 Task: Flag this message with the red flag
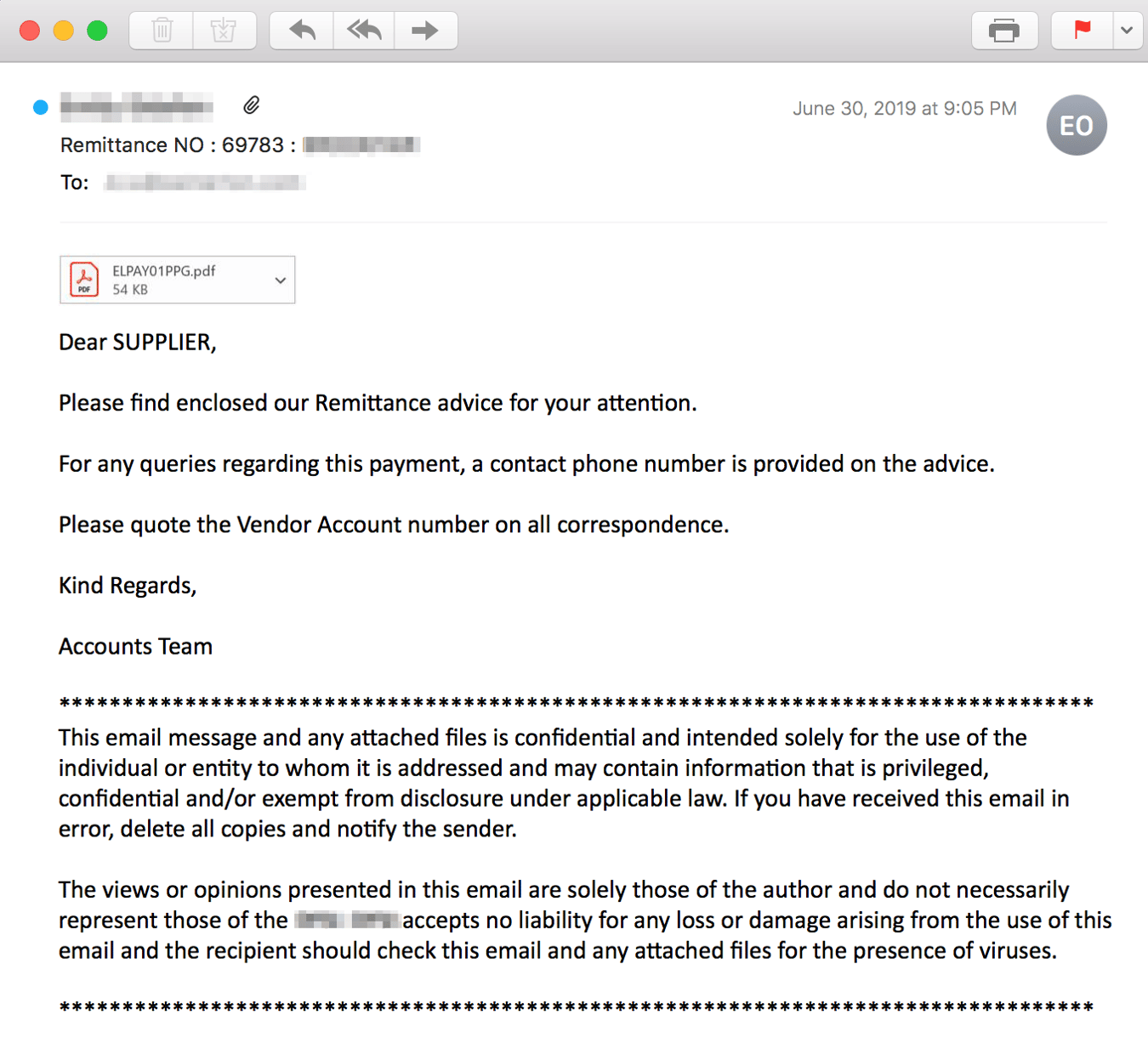(x=1081, y=30)
